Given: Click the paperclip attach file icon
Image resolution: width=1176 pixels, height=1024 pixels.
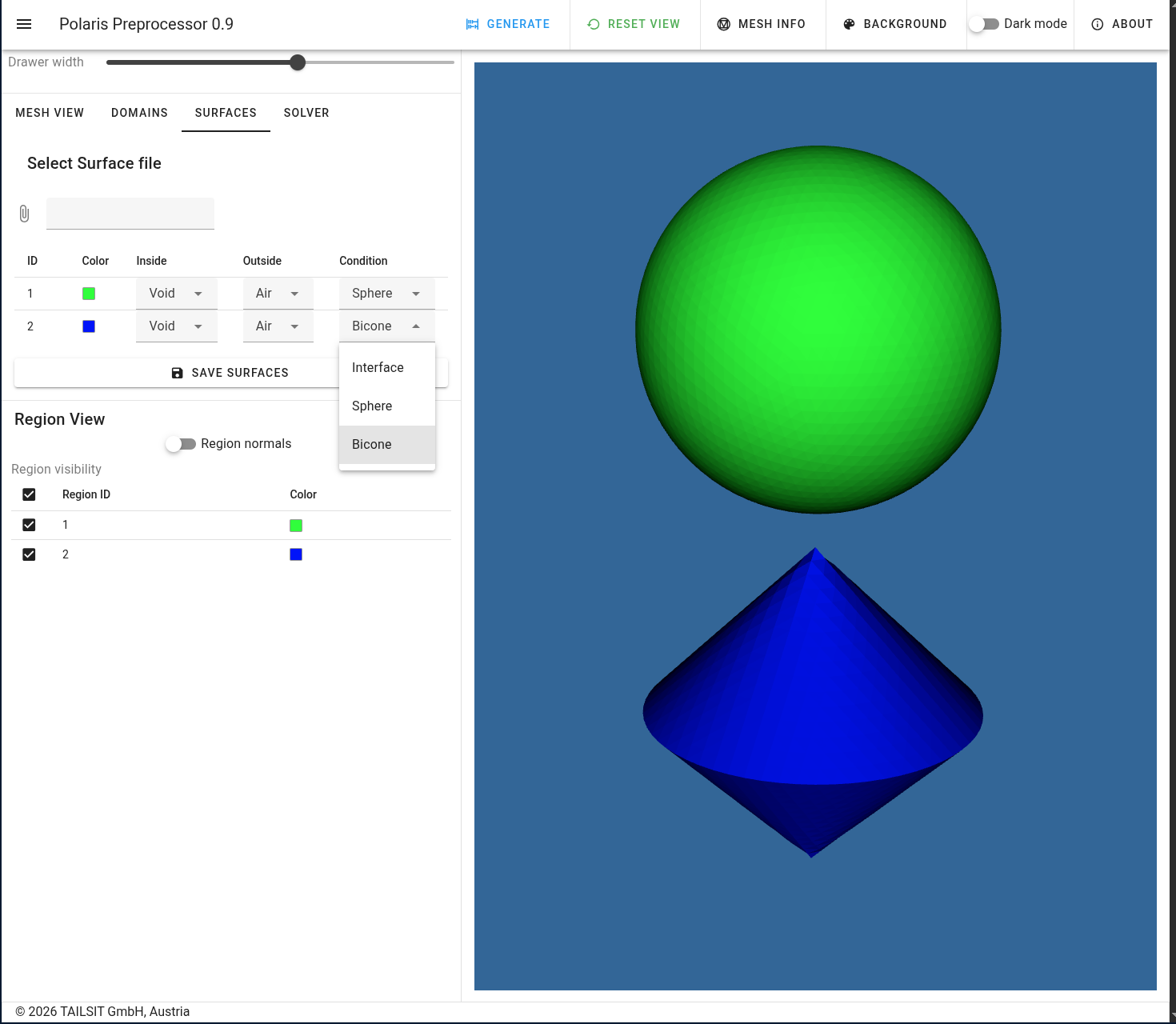Looking at the screenshot, I should pos(24,214).
